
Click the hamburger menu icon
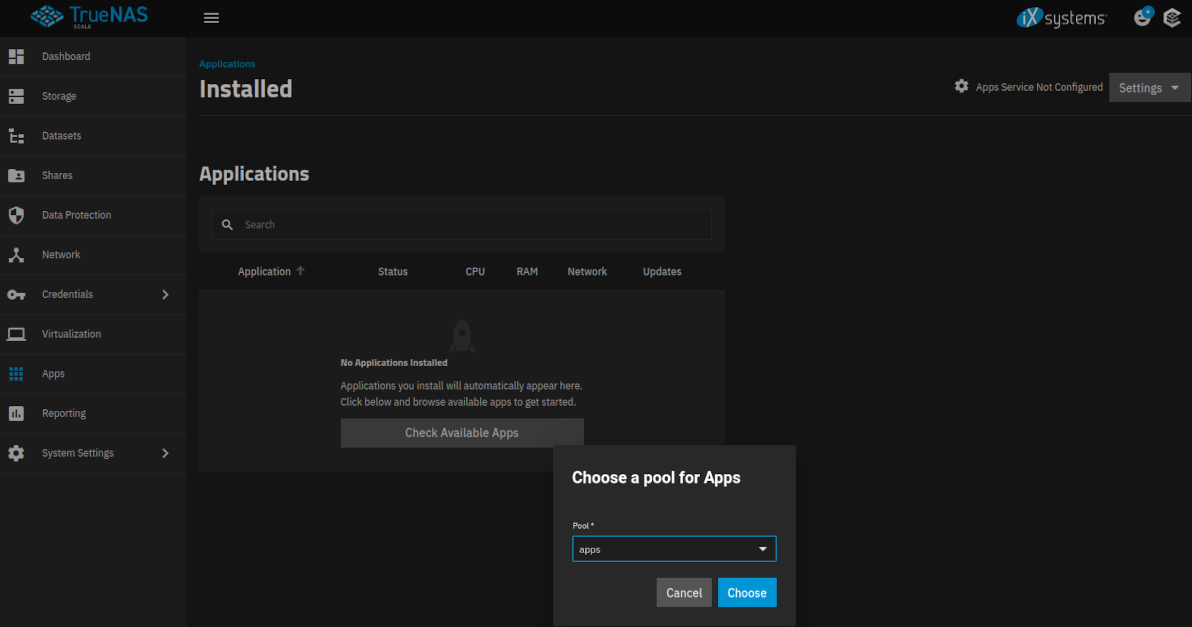[211, 18]
